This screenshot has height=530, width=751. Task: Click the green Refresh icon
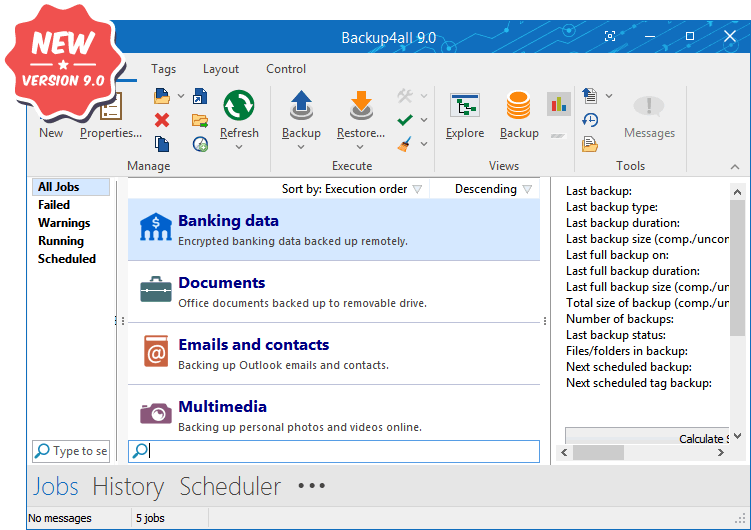[239, 105]
